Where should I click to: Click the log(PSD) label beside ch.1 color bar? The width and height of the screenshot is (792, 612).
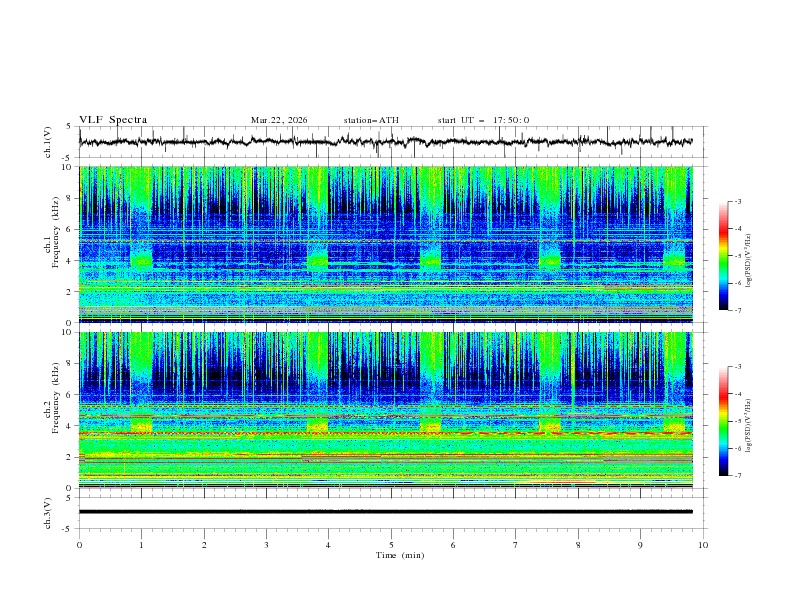click(x=748, y=261)
